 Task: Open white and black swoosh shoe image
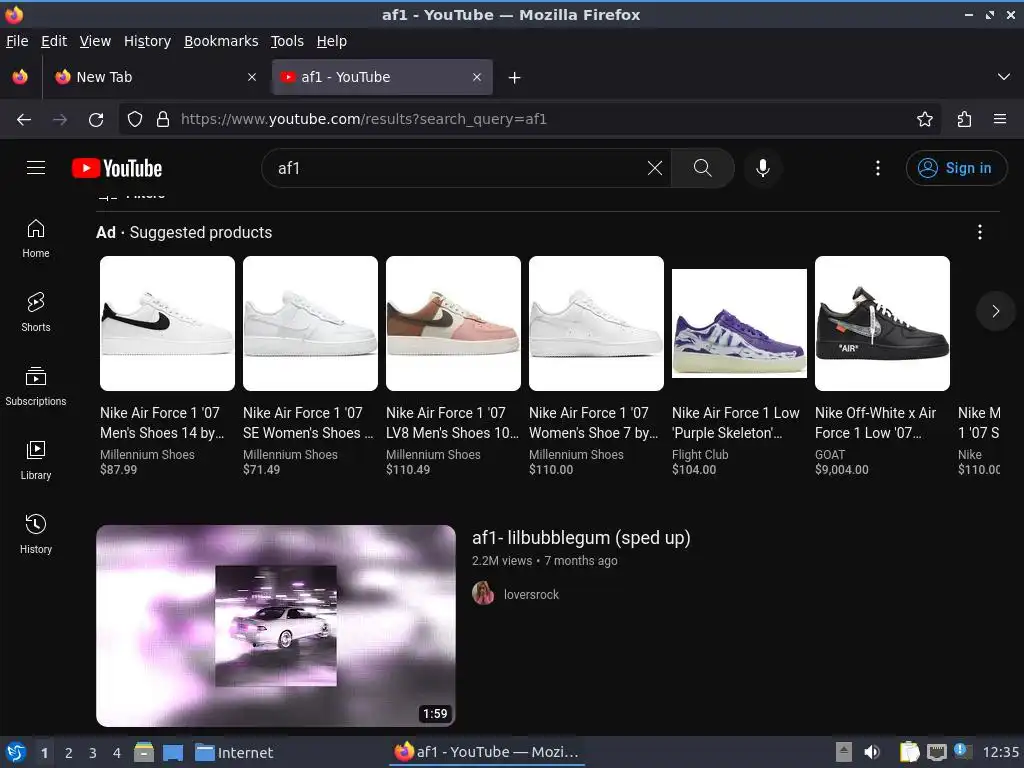coord(167,323)
